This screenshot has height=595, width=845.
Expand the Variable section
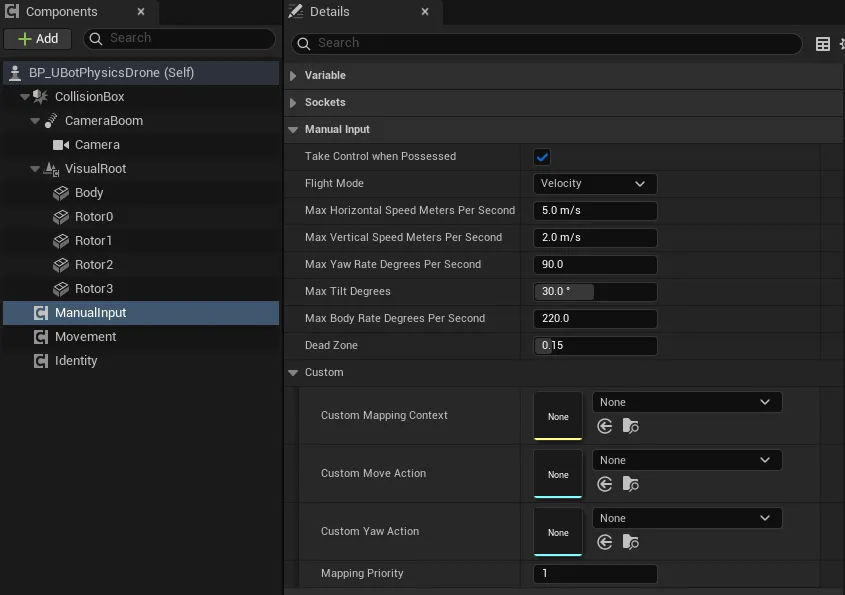[293, 76]
